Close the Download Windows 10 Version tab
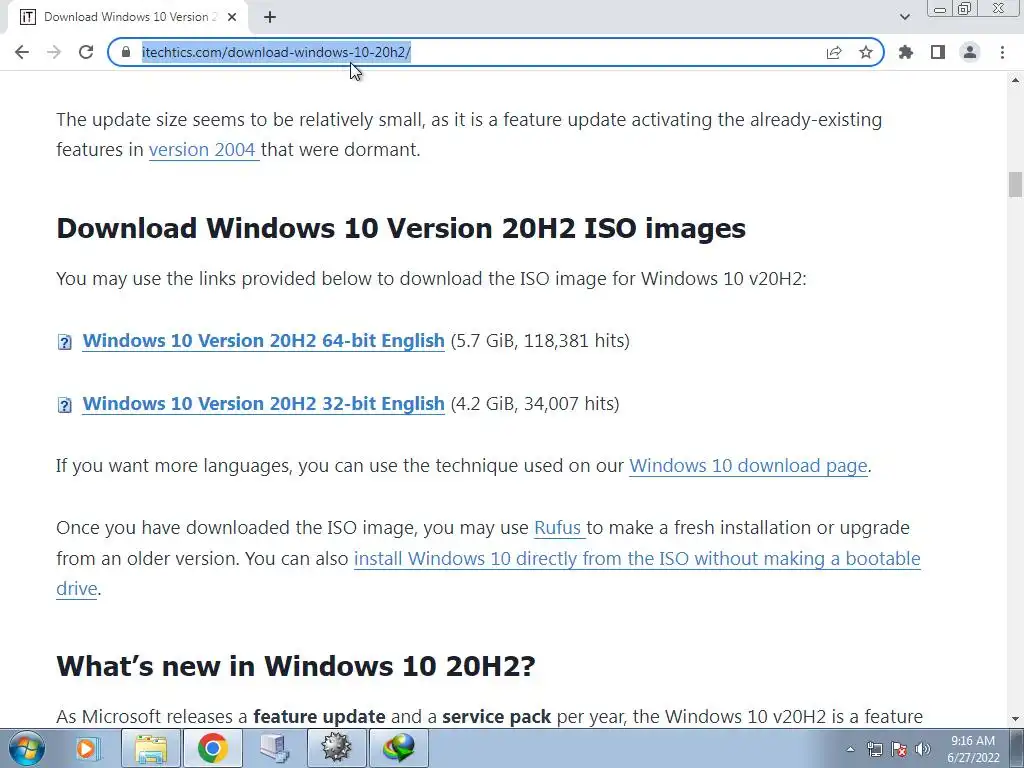Viewport: 1024px width, 768px height. tap(232, 17)
